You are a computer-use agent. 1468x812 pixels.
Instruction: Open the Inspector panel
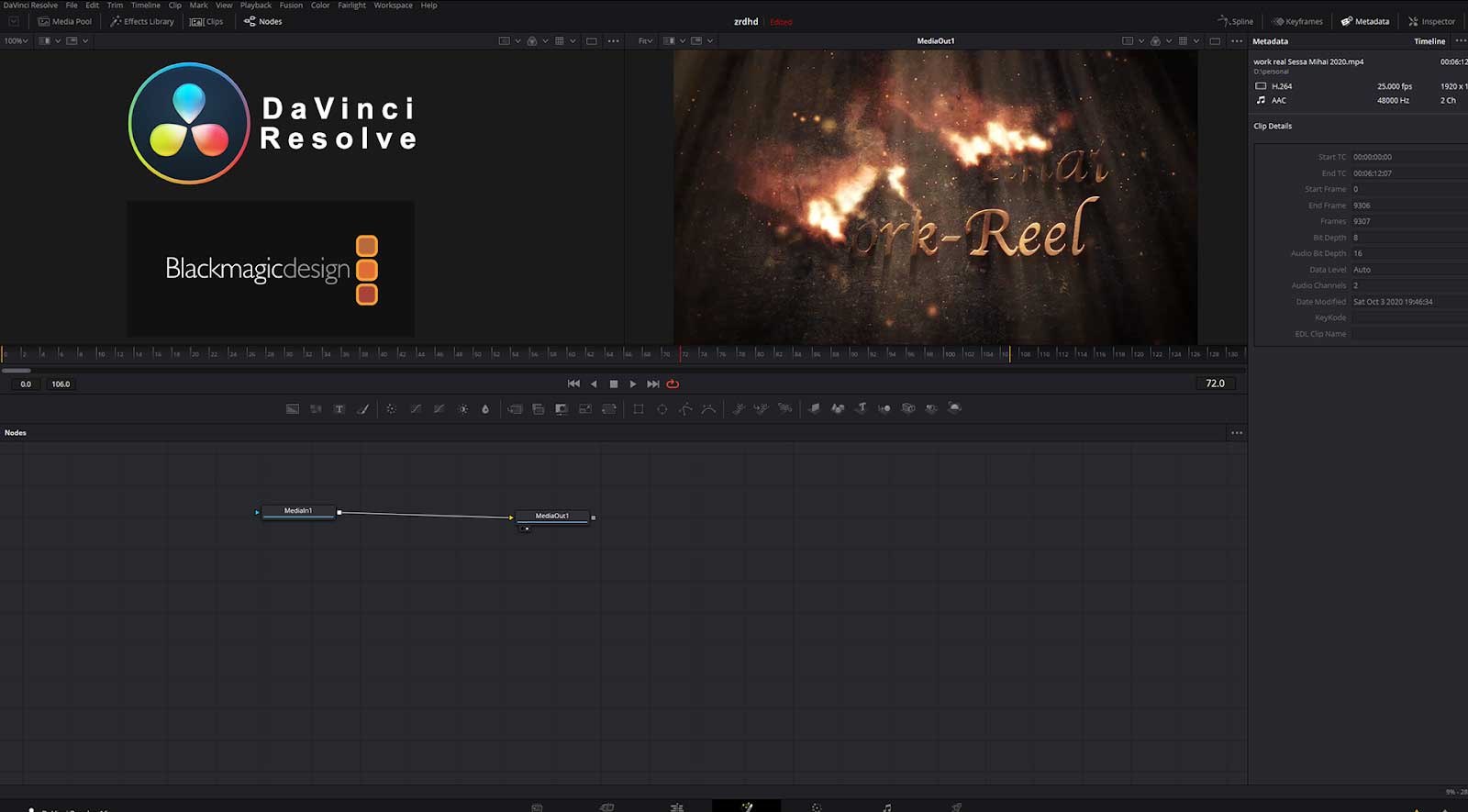coord(1431,21)
